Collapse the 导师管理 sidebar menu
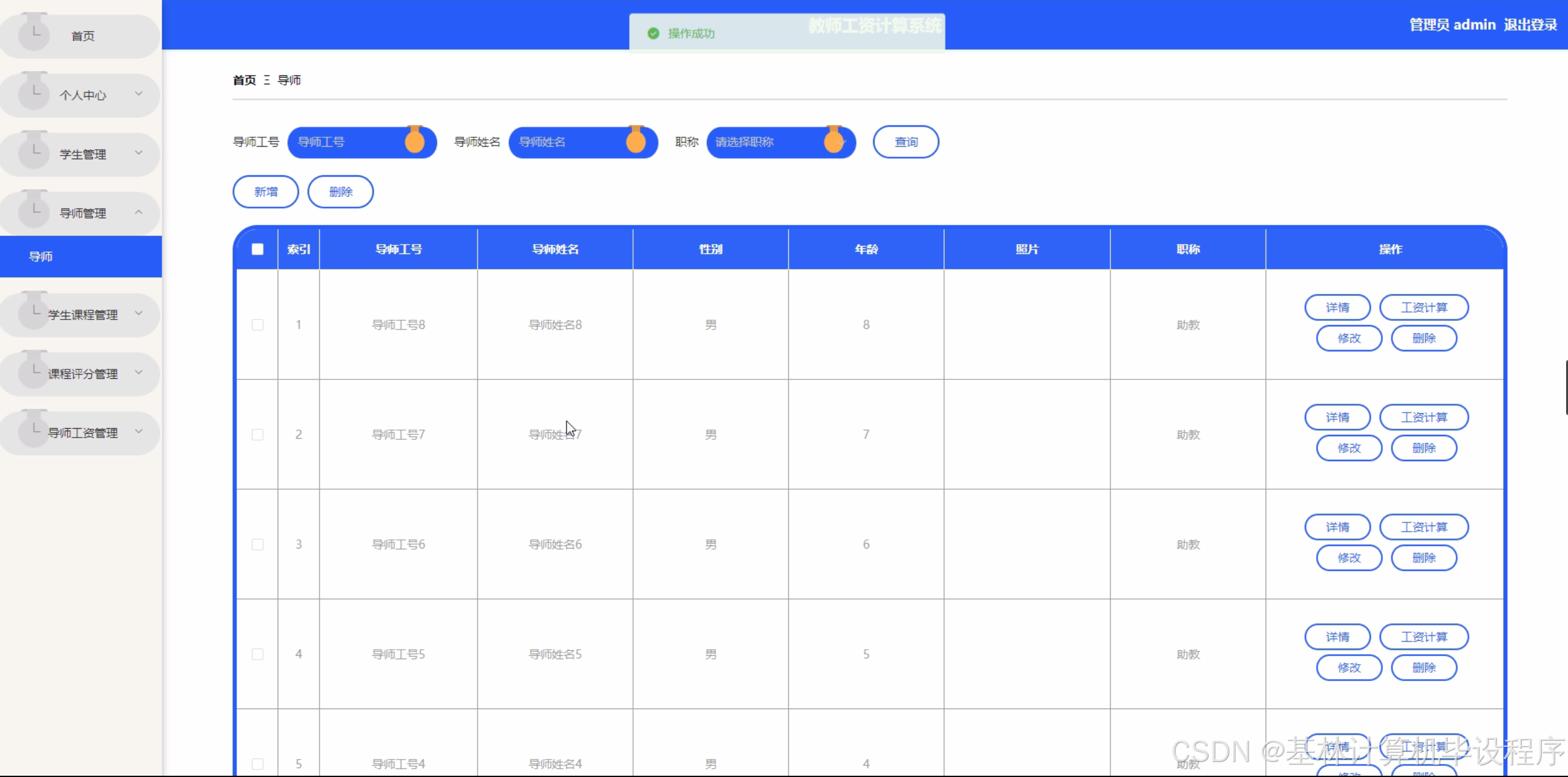 click(x=82, y=213)
